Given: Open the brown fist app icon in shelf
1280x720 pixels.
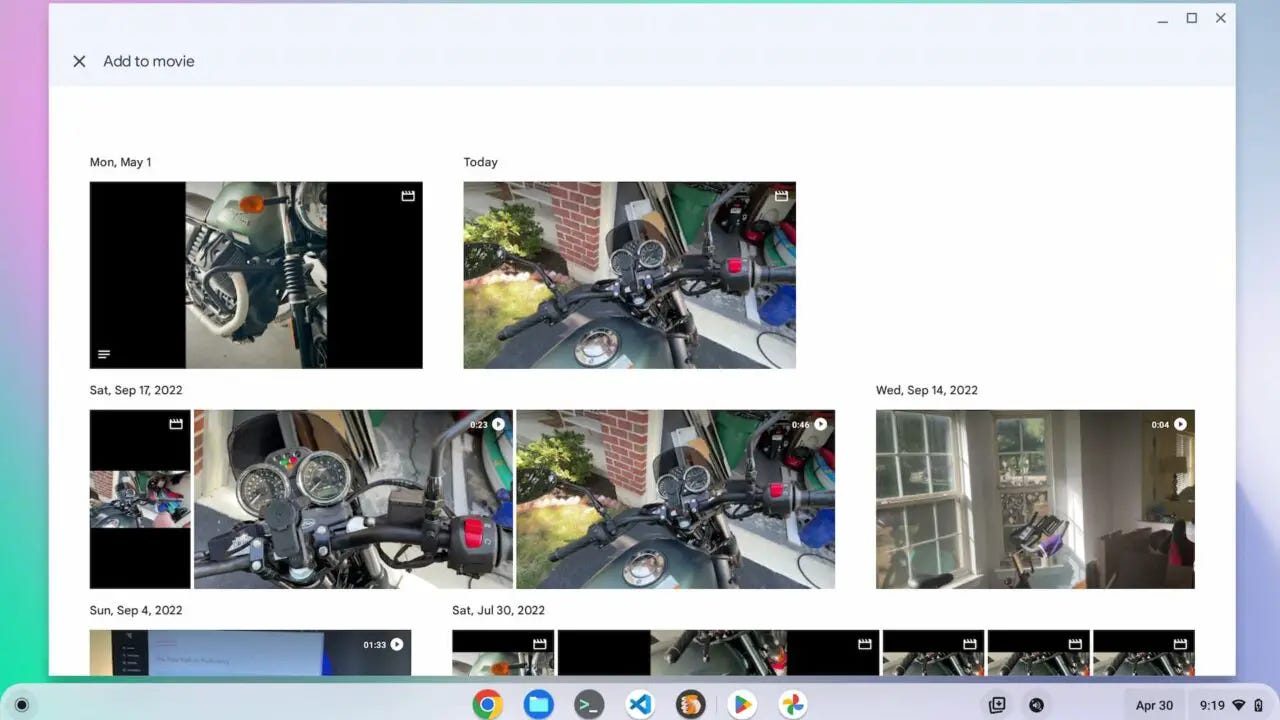Looking at the screenshot, I should (691, 705).
